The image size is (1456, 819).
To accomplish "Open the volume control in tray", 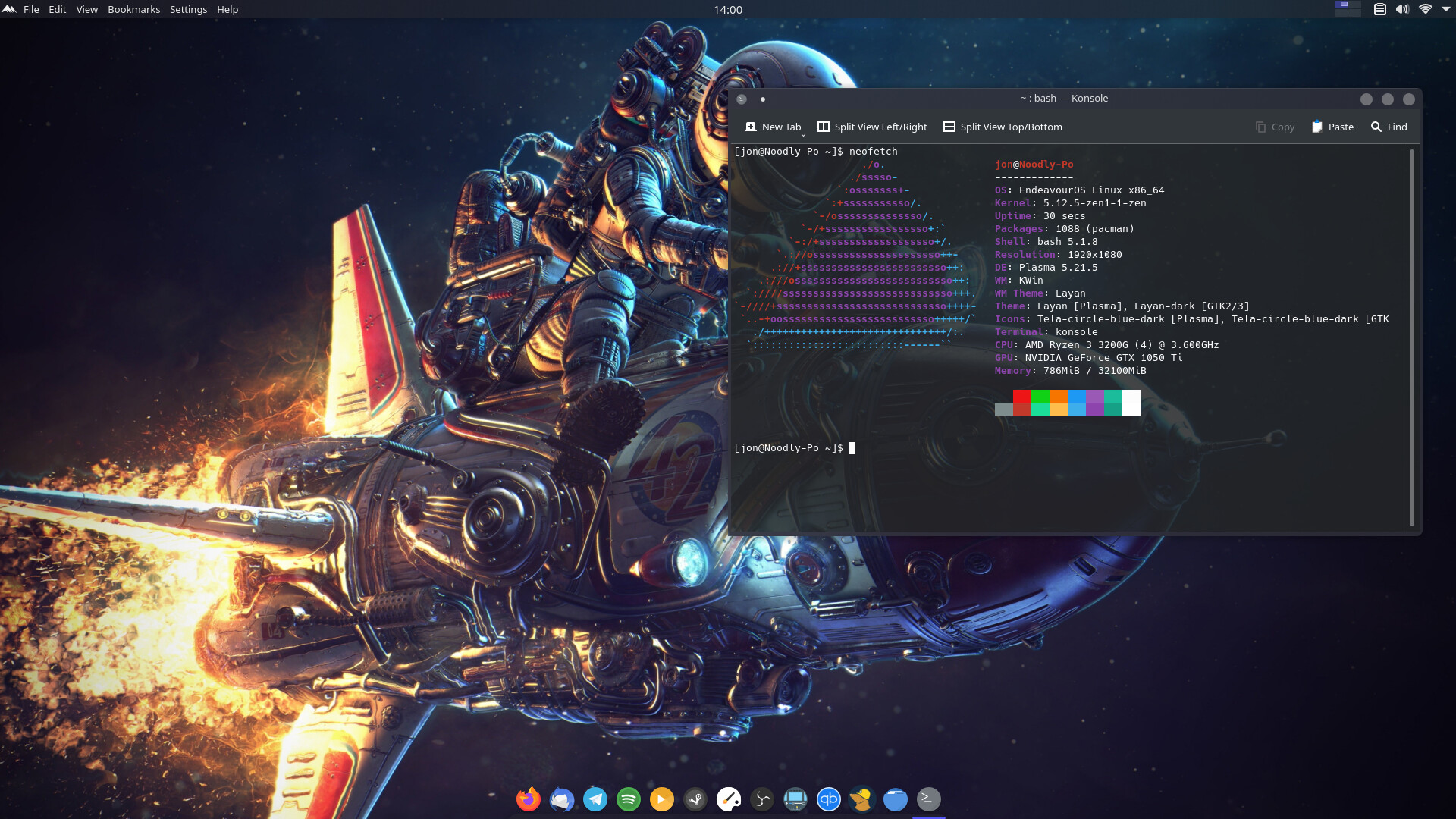I will pyautogui.click(x=1402, y=9).
